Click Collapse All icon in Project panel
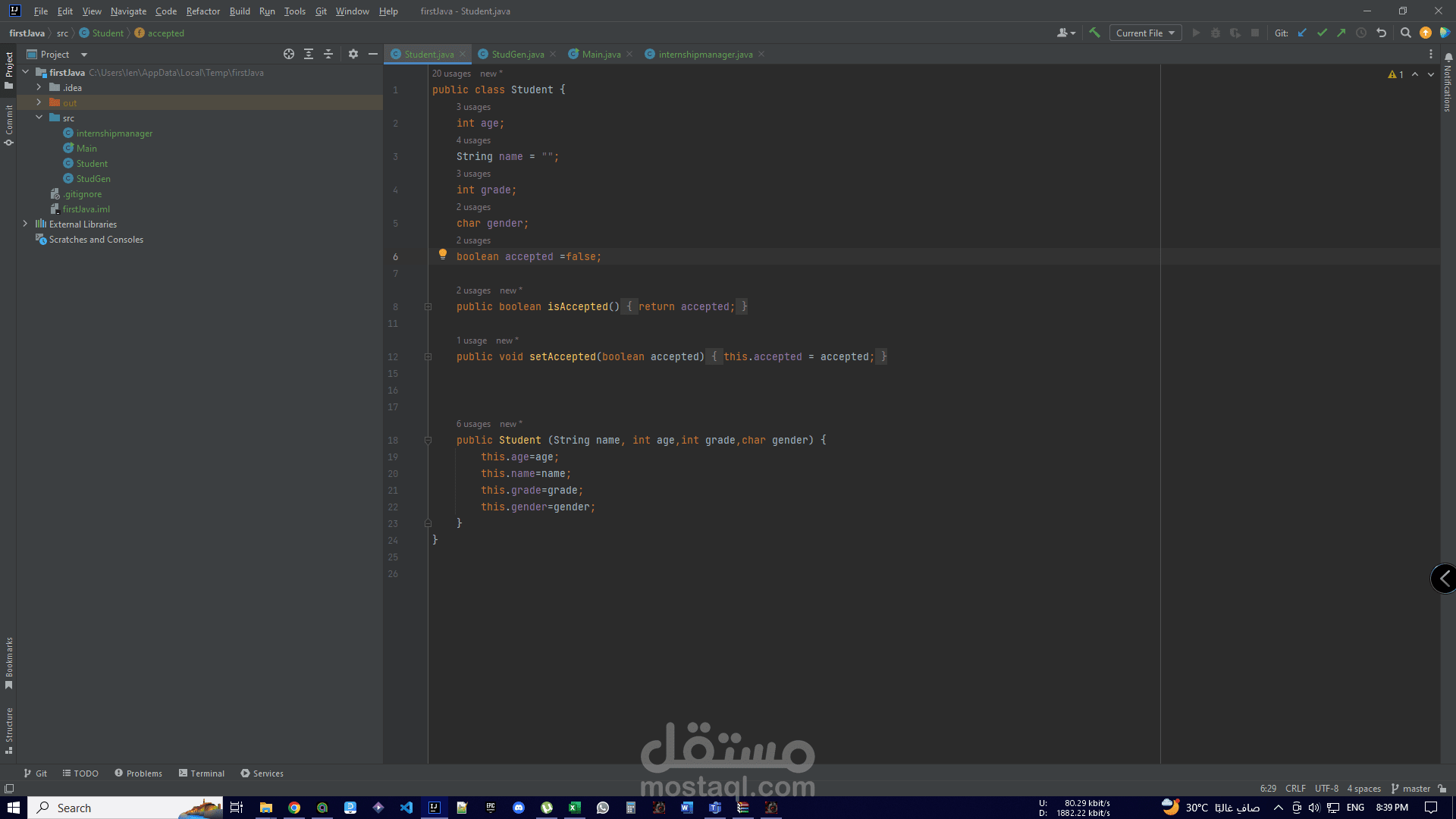Image resolution: width=1456 pixels, height=819 pixels. coord(328,54)
